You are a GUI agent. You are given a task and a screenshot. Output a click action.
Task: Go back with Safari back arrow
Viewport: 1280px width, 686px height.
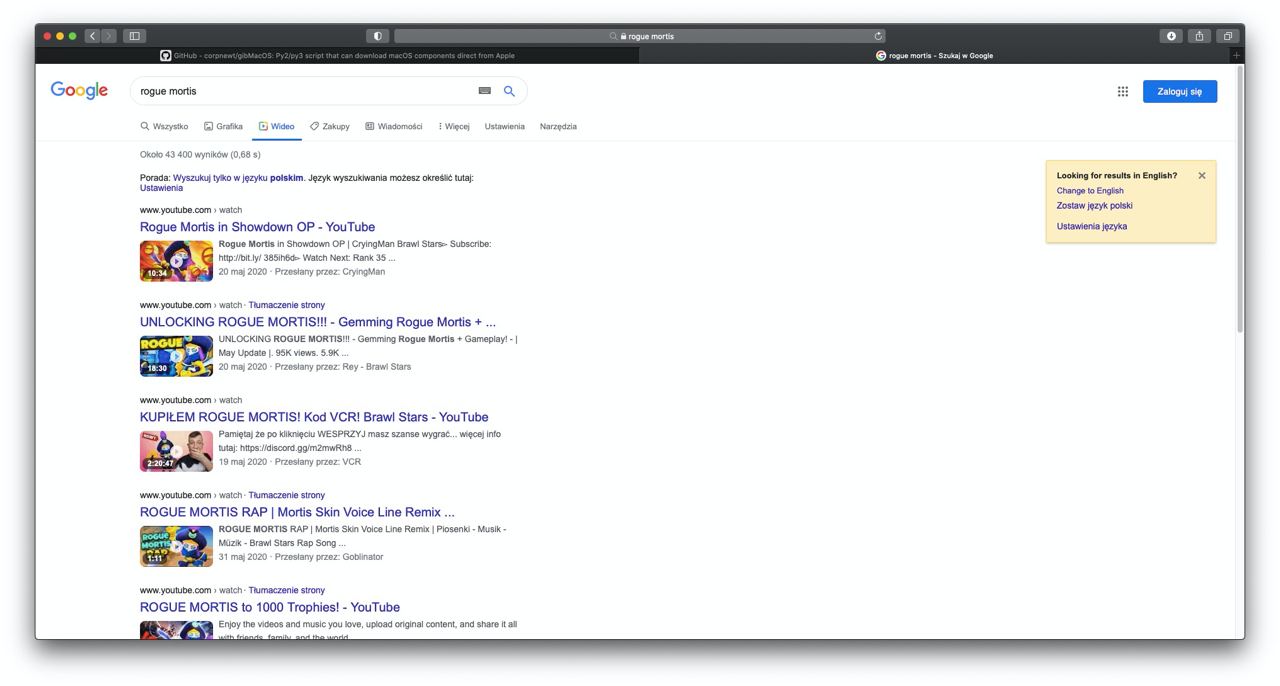[93, 36]
